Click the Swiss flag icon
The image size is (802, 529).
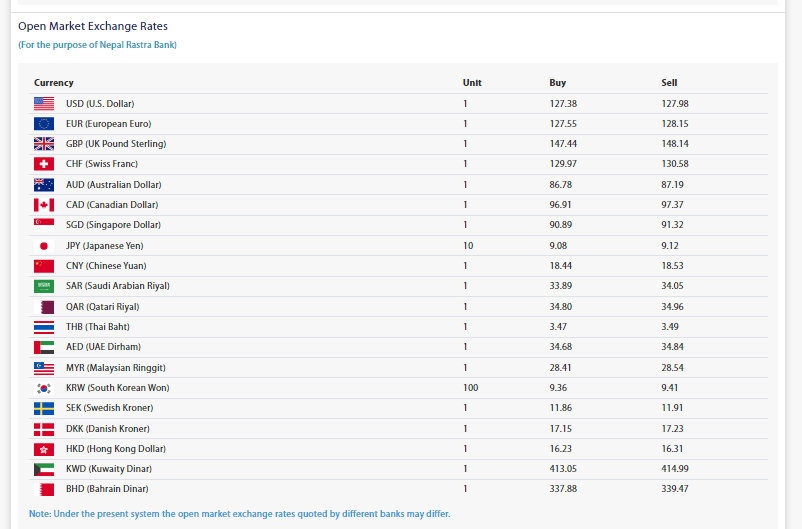[44, 164]
